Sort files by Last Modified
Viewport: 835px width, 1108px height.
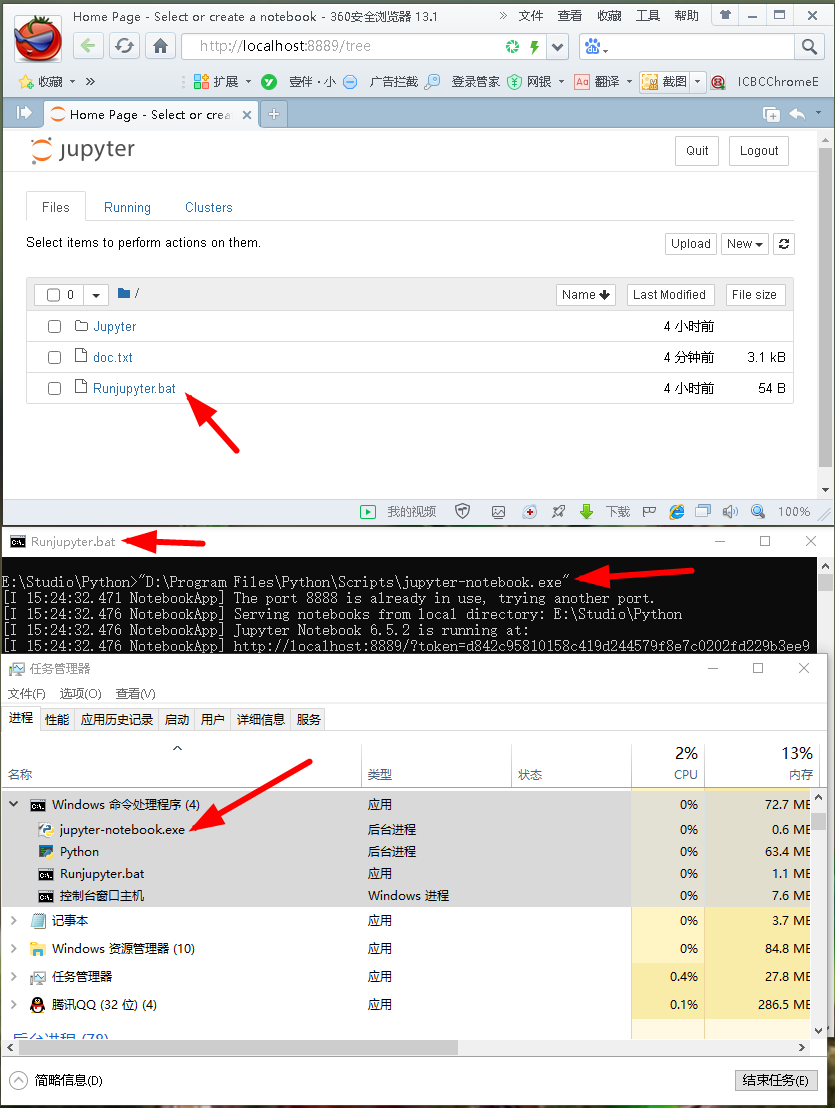[x=670, y=295]
